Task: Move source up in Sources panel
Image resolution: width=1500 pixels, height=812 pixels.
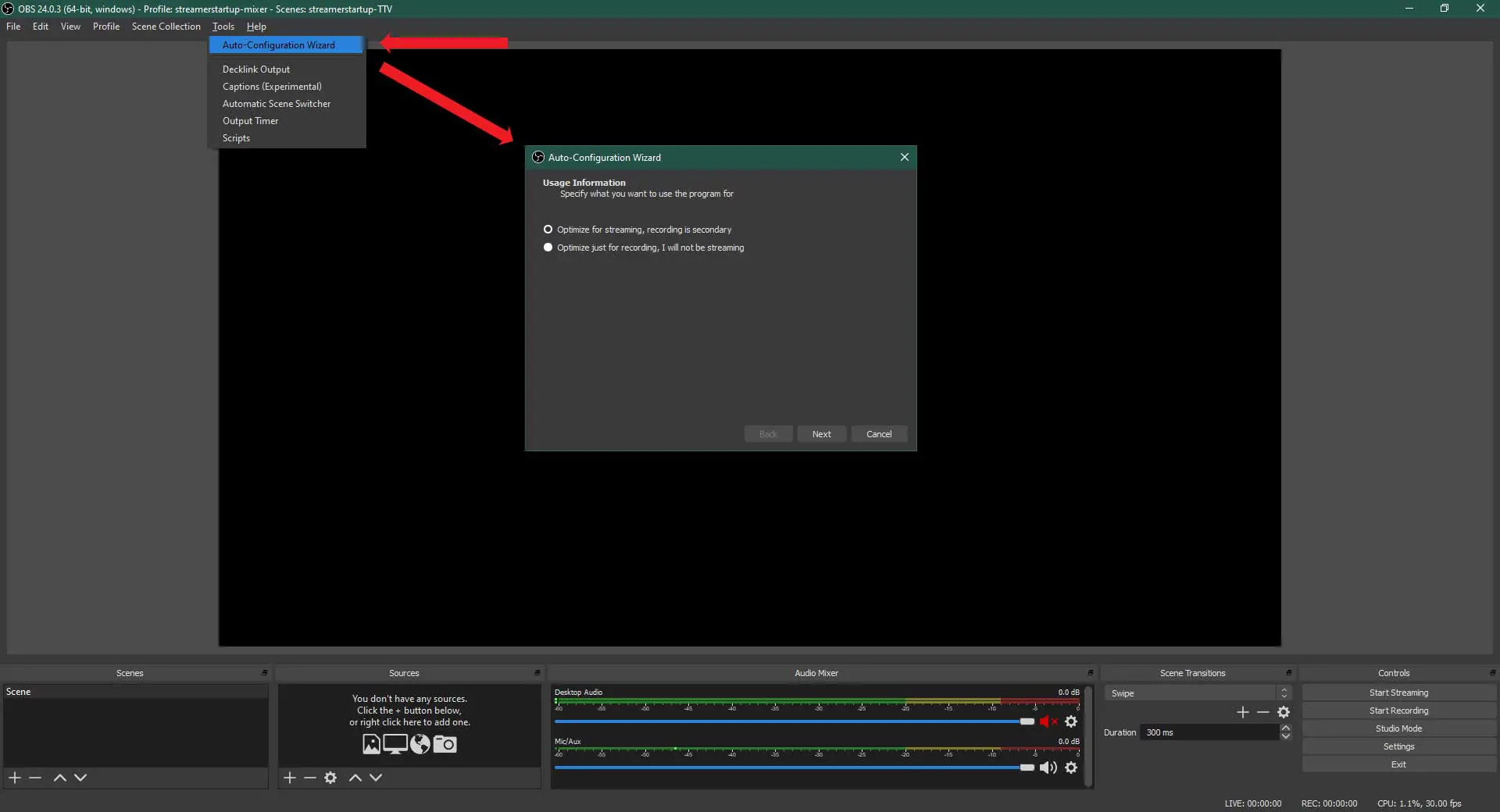Action: coord(355,778)
